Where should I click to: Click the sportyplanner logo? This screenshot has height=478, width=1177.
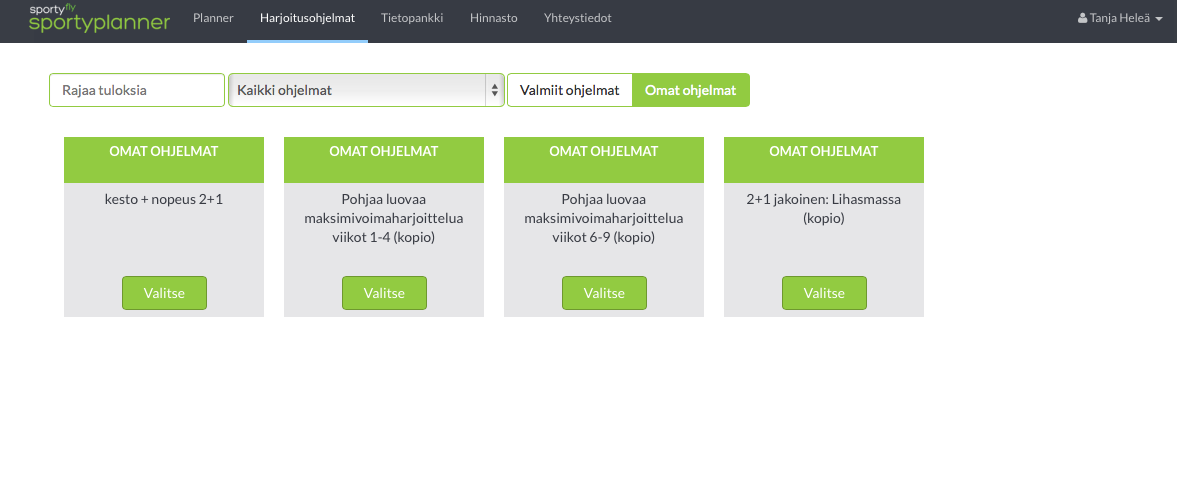(x=99, y=19)
